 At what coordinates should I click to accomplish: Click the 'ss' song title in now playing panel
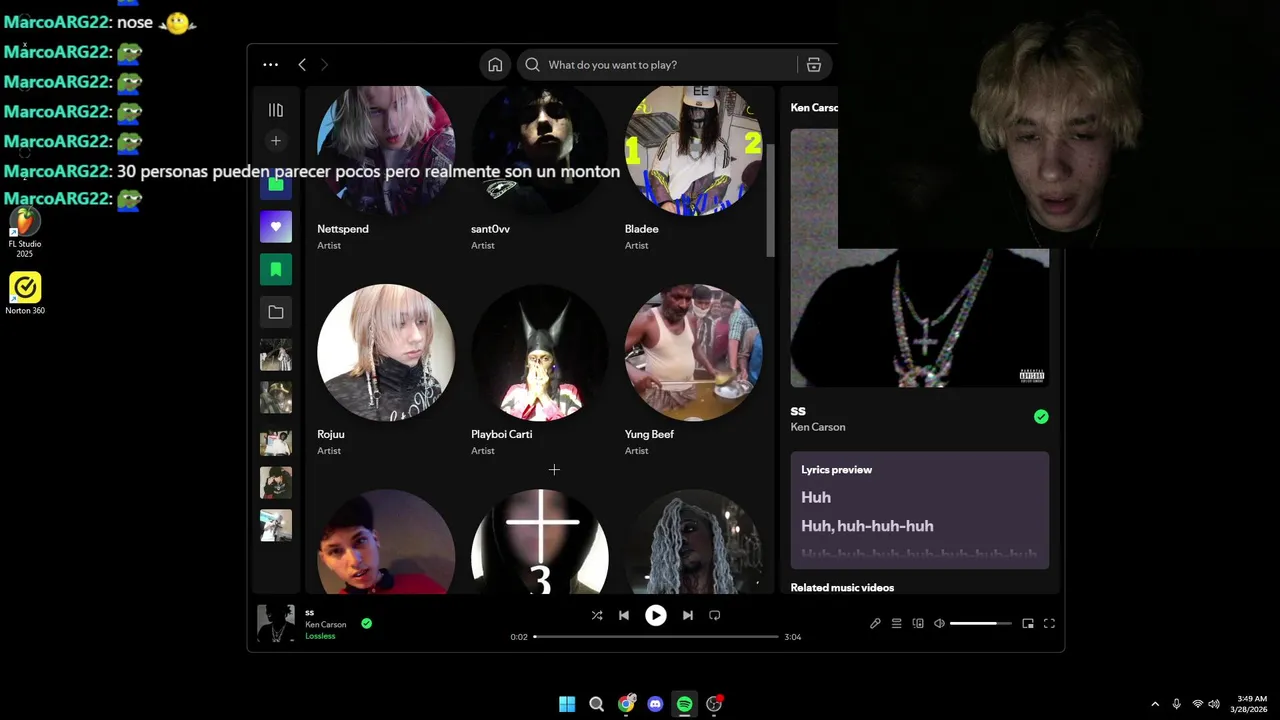798,411
